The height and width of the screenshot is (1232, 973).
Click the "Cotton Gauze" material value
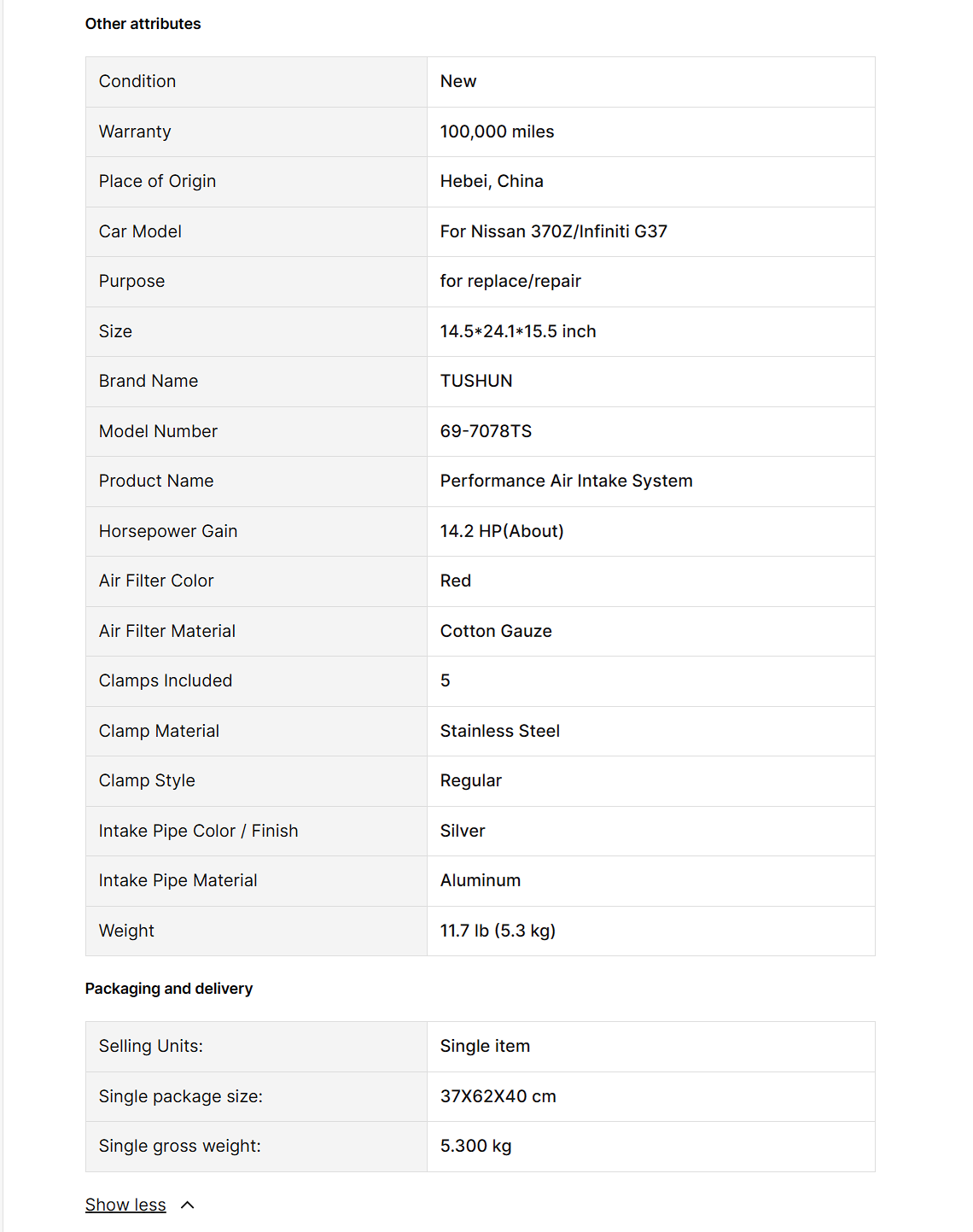pos(496,631)
